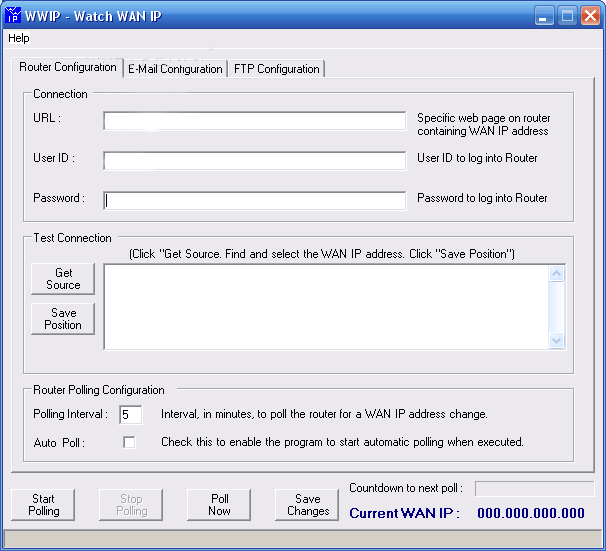
Task: Close the WWIP window
Action: point(590,16)
